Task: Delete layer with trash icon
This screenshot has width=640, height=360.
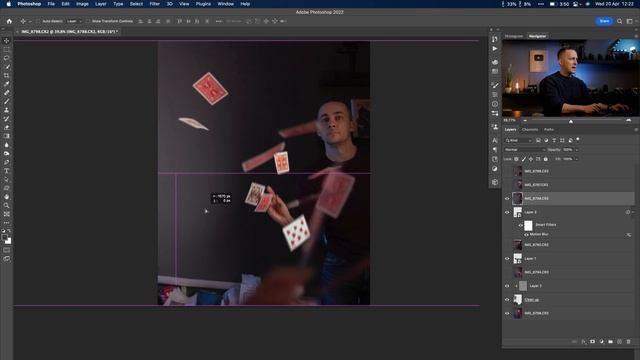Action: [x=629, y=342]
